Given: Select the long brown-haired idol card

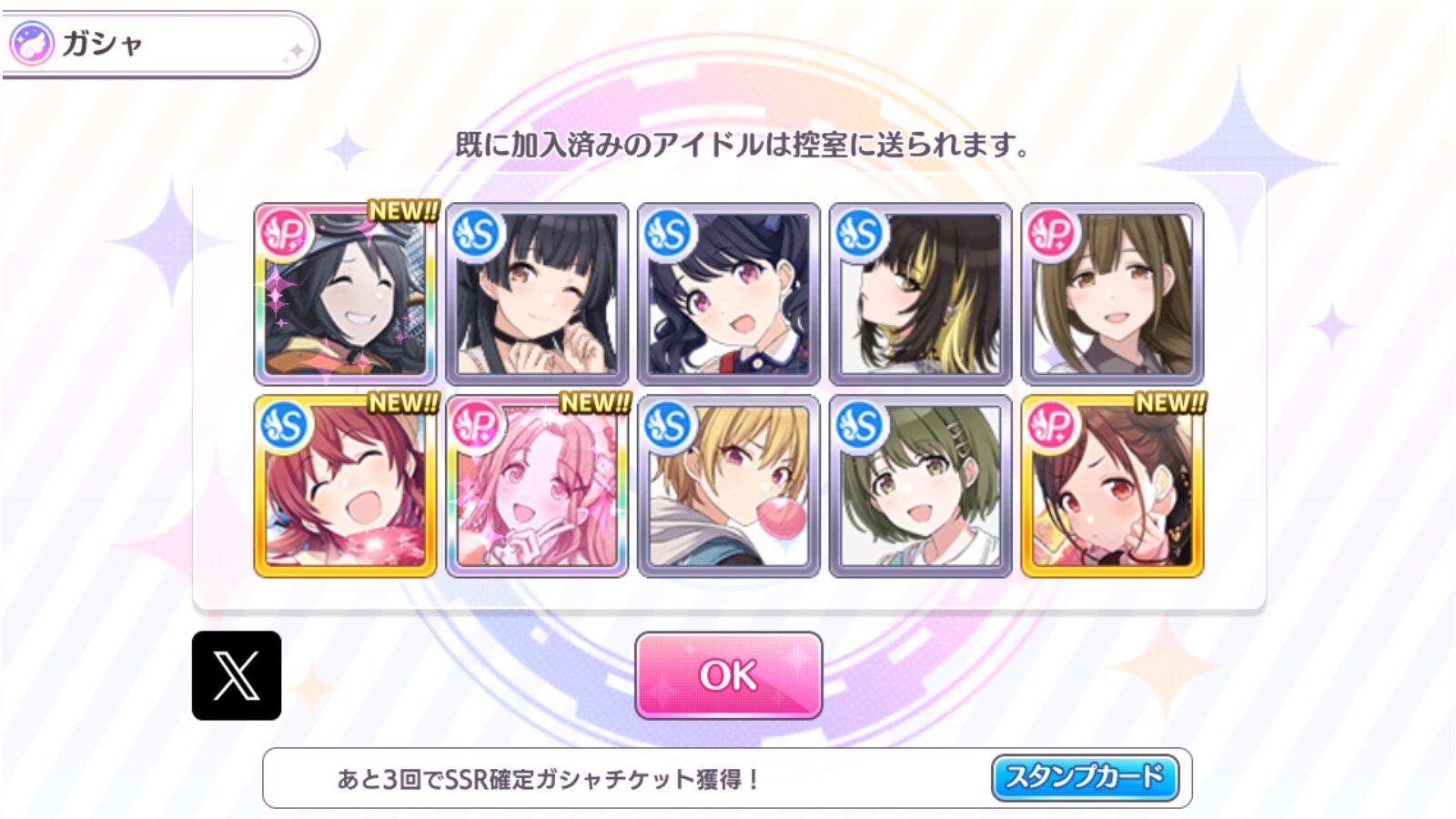Looking at the screenshot, I should (1112, 294).
